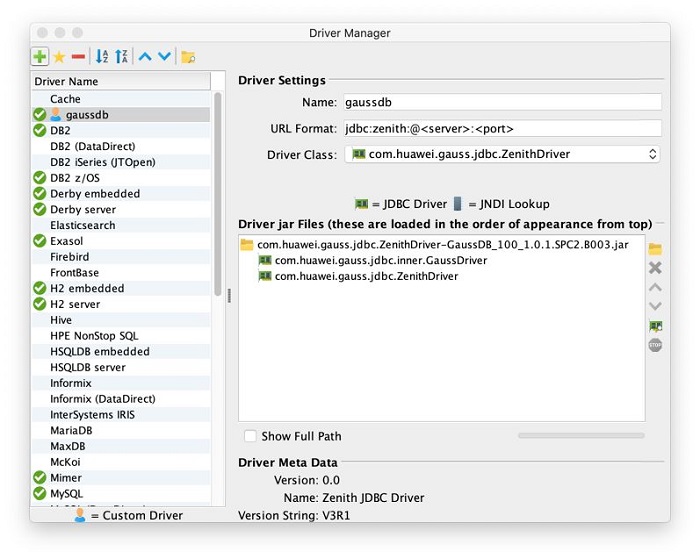Viewport: 700px width, 559px height.
Task: Open the Driver Class dropdown
Action: (x=502, y=154)
